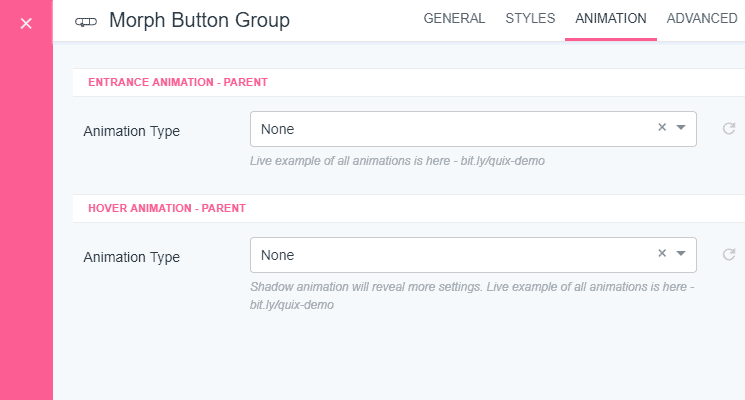Reset the entrance Animation Type setting
This screenshot has height=400, width=745.
point(729,129)
